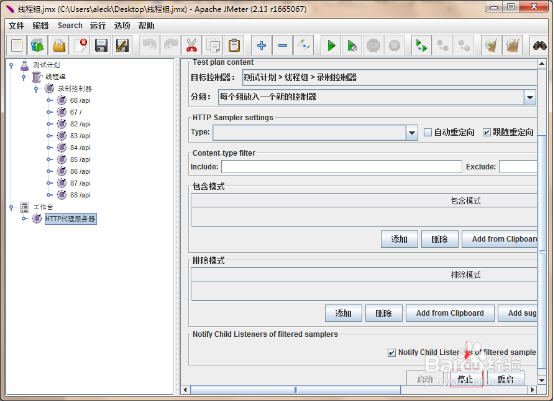Viewport: 554px width, 401px height.
Task: Open the 运行 menu
Action: 98,25
